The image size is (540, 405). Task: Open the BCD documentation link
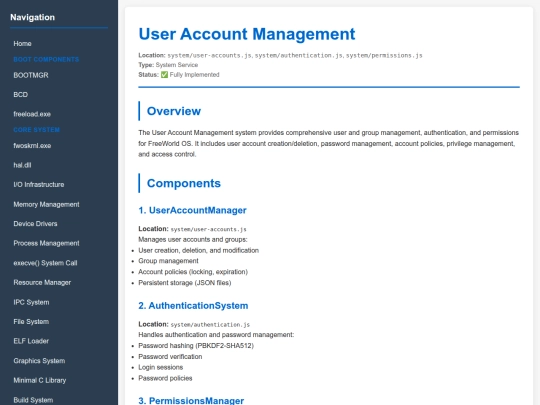coord(21,95)
